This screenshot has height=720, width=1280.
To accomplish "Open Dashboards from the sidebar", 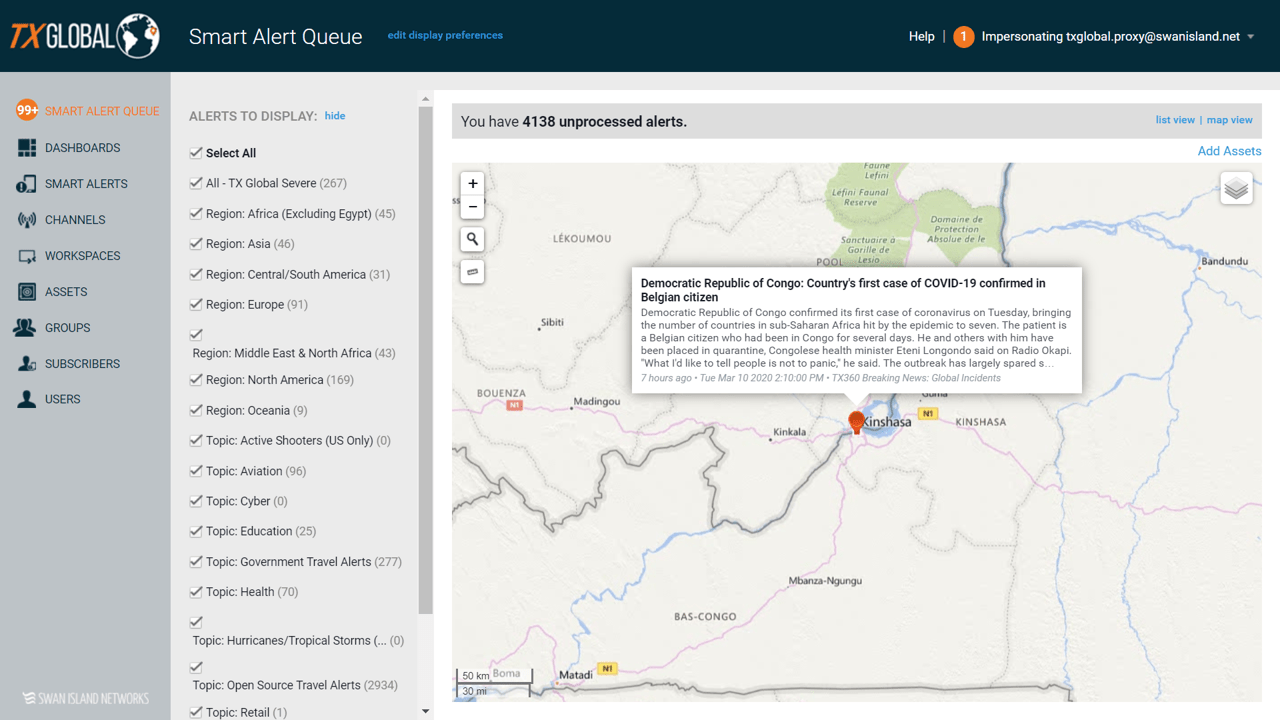I will [82, 148].
